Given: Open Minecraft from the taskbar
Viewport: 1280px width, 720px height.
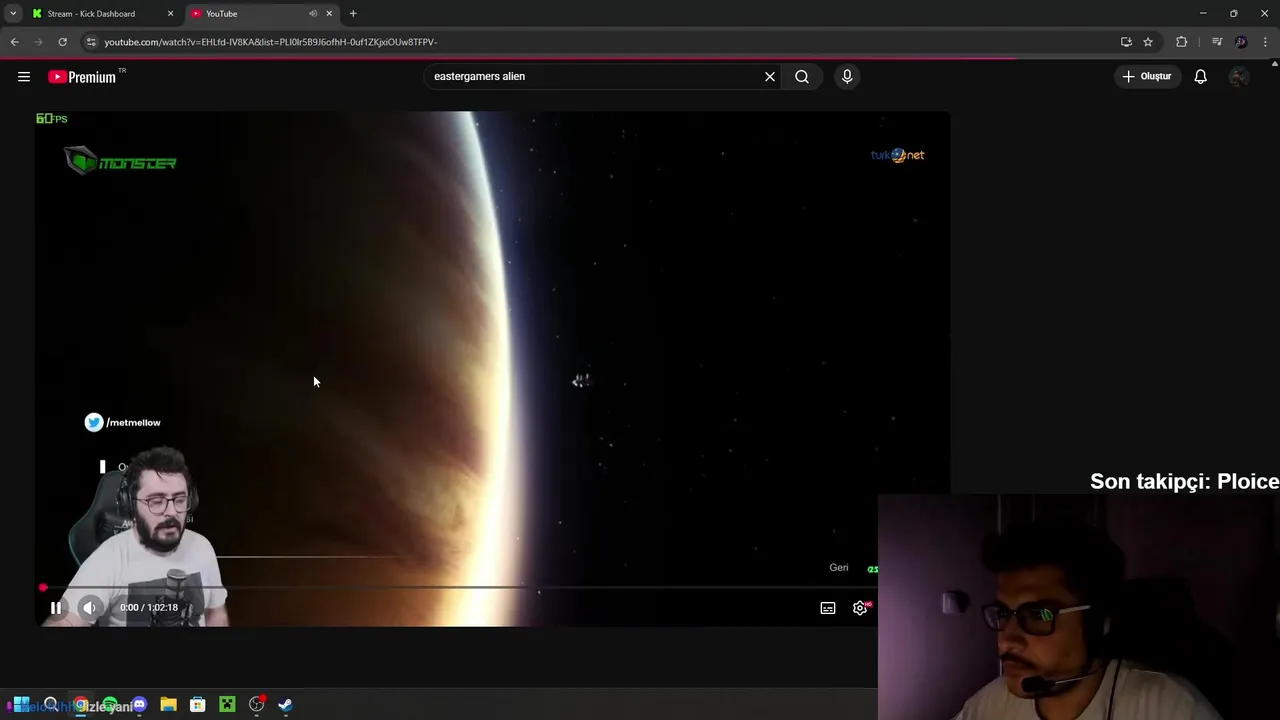Looking at the screenshot, I should pyautogui.click(x=227, y=705).
